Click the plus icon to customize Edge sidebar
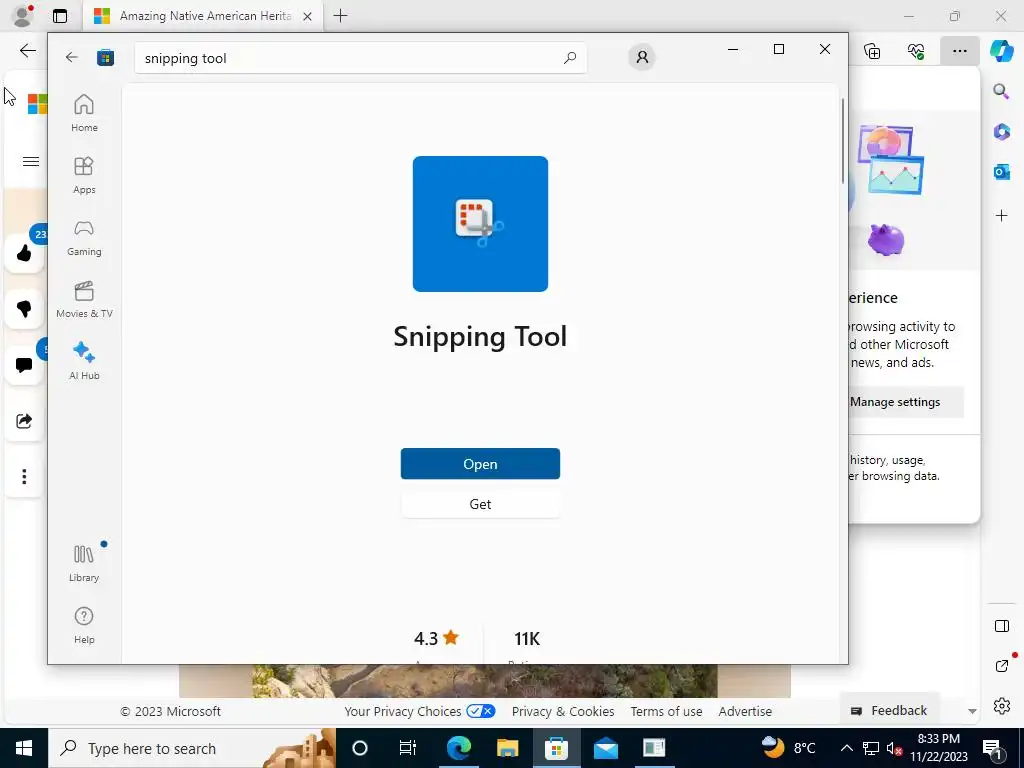Viewport: 1024px width, 768px height. point(1001,216)
